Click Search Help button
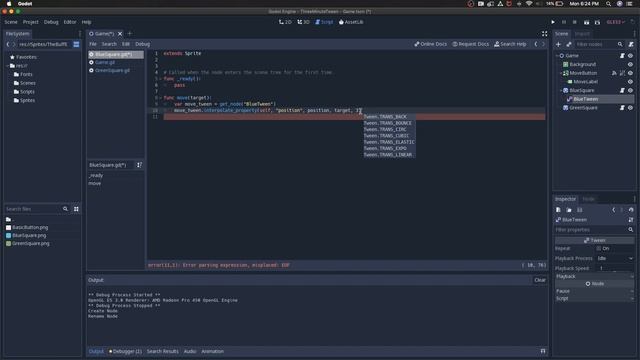Screen dimensions: 640x360 click(510, 44)
